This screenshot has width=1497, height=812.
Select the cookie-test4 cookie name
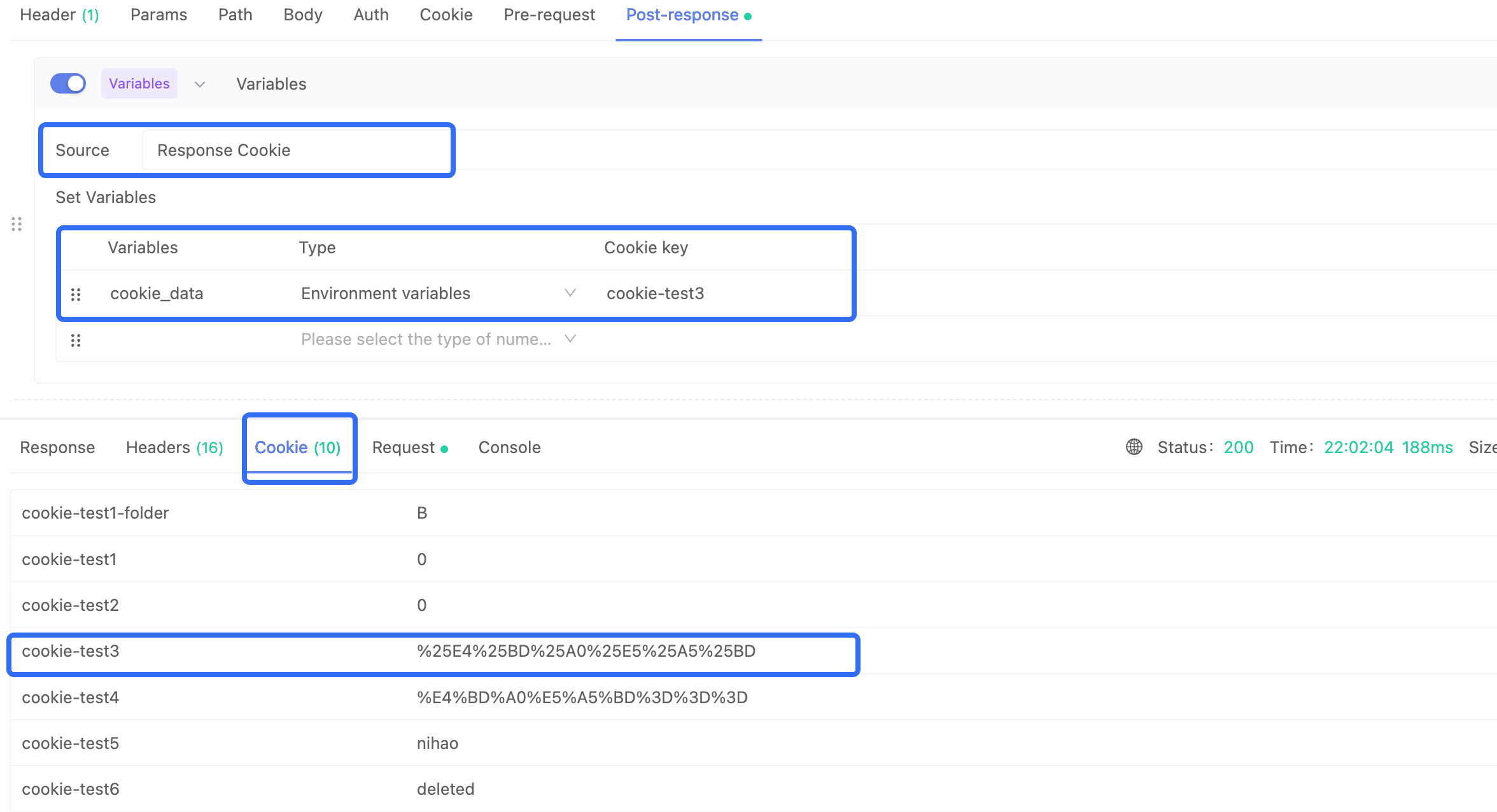(x=71, y=697)
